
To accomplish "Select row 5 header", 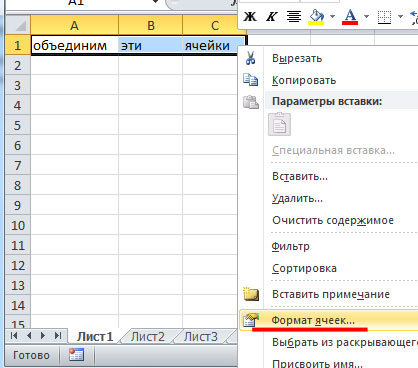I will 18,125.
